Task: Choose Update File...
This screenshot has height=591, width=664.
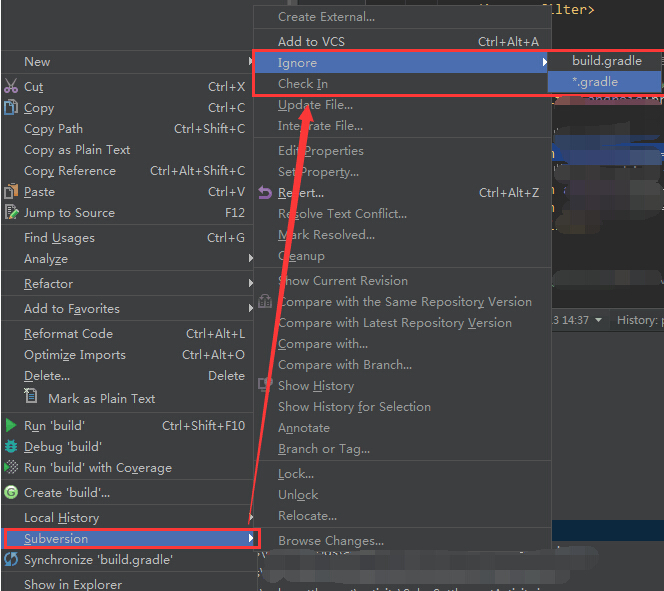Action: (402, 105)
